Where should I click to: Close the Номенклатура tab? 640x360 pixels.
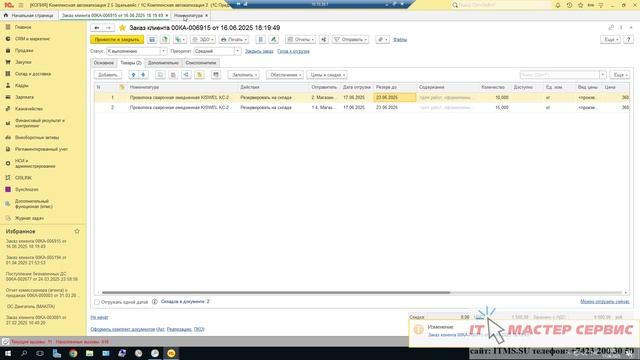tap(207, 16)
